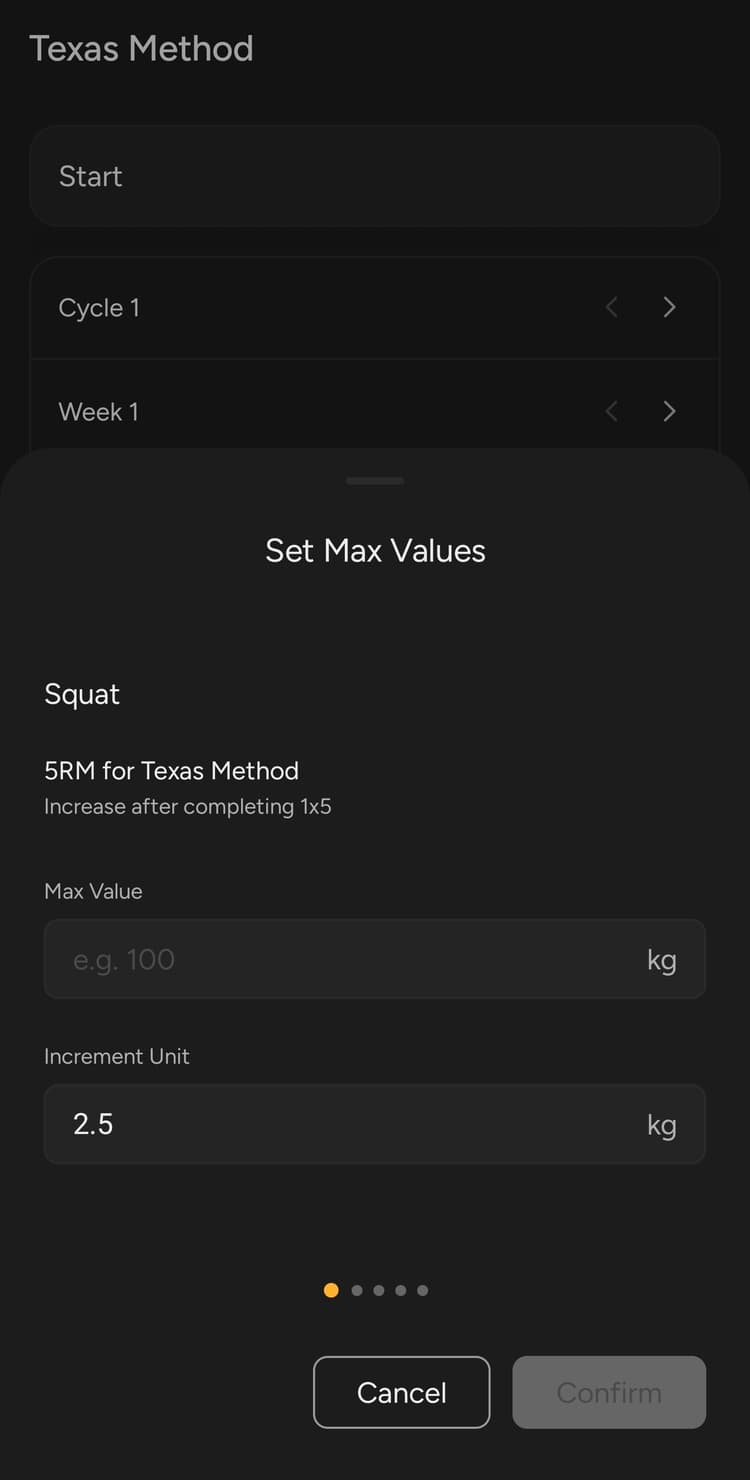This screenshot has width=750, height=1480.
Task: Confirm the max values
Action: [x=609, y=1392]
